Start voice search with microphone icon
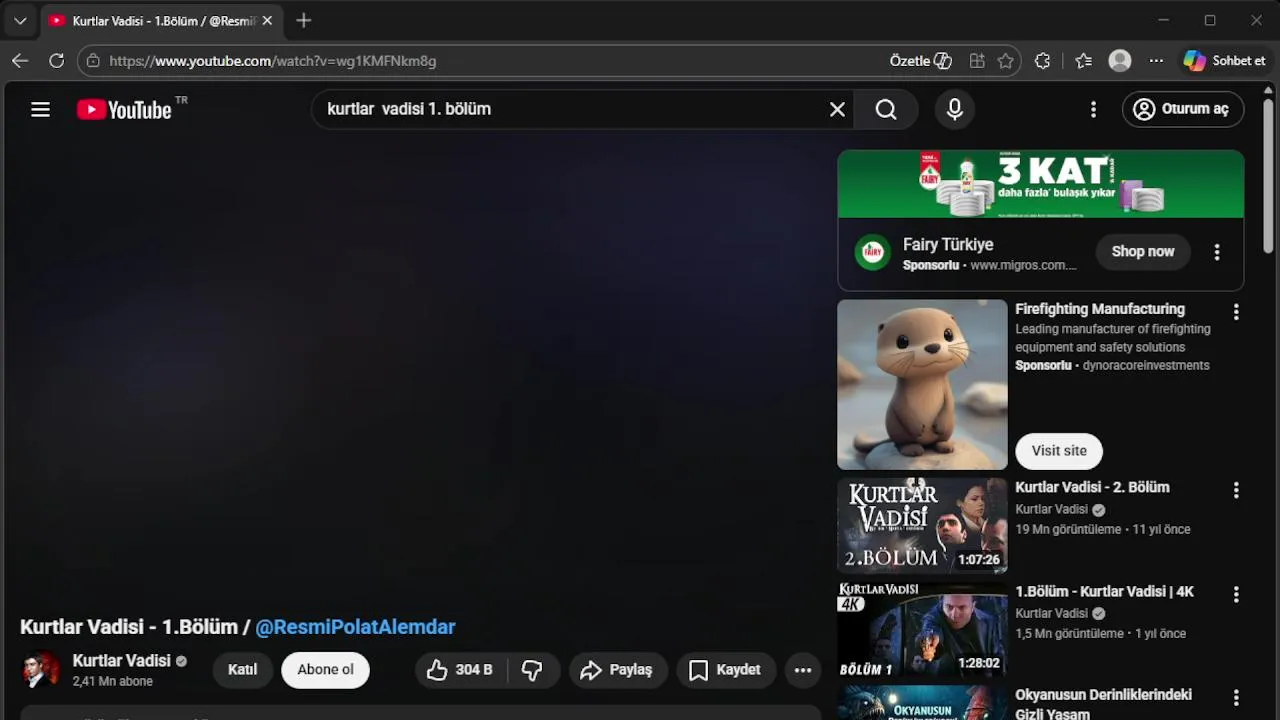The image size is (1280, 720). point(955,110)
